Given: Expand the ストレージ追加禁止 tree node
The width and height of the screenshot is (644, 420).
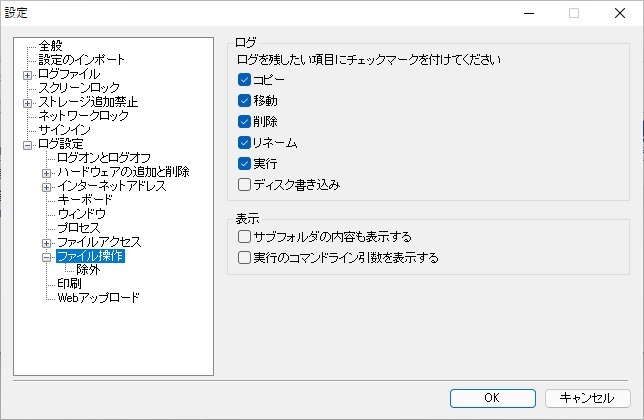Looking at the screenshot, I should coord(27,103).
